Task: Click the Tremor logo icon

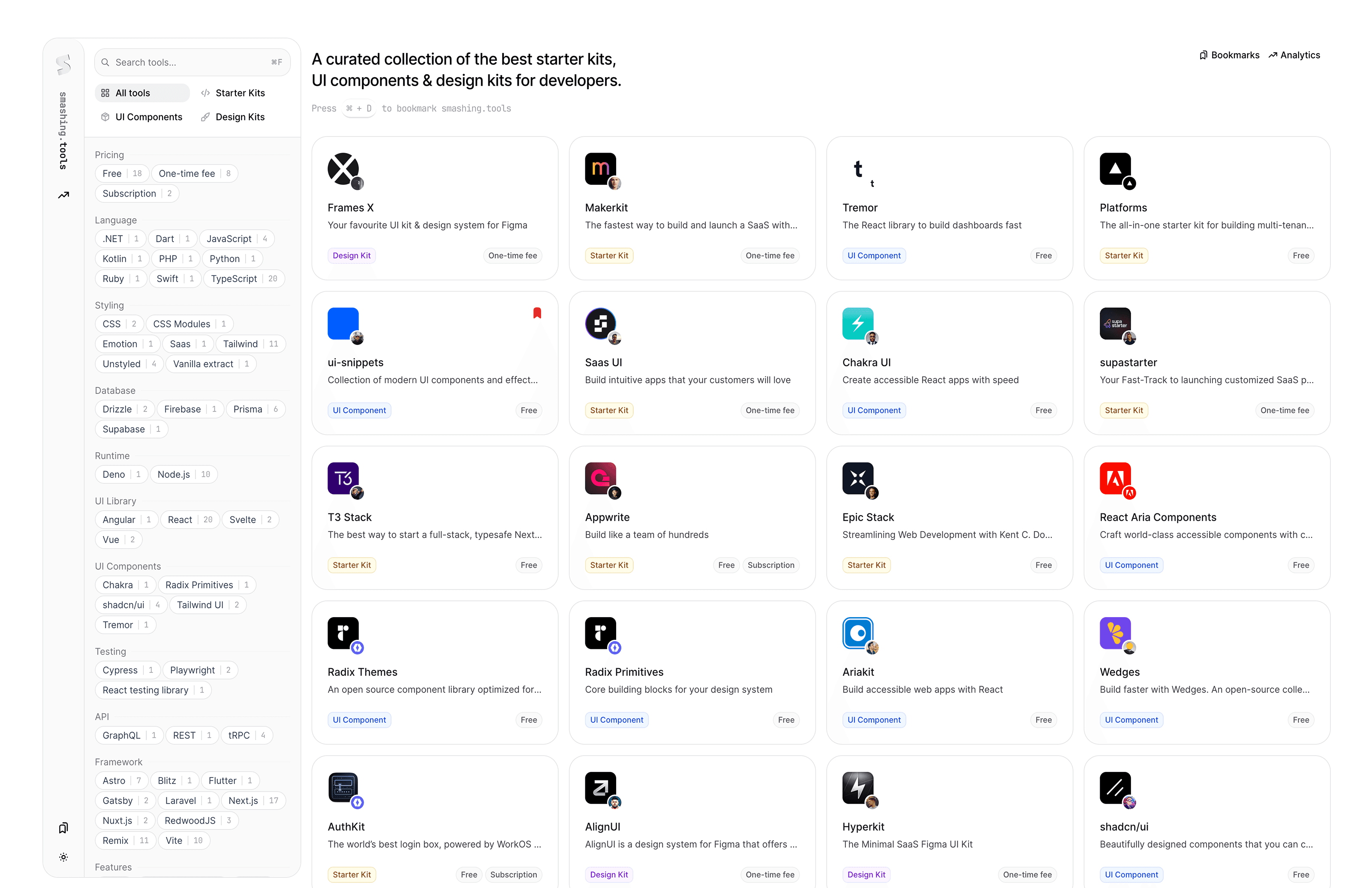Action: [858, 169]
